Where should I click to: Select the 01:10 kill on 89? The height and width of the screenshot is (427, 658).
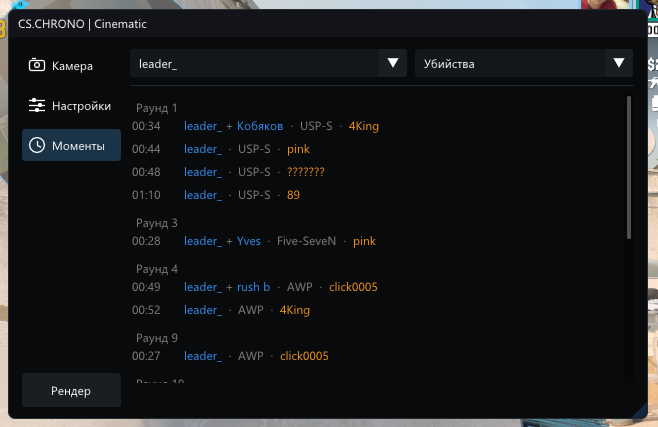click(216, 195)
